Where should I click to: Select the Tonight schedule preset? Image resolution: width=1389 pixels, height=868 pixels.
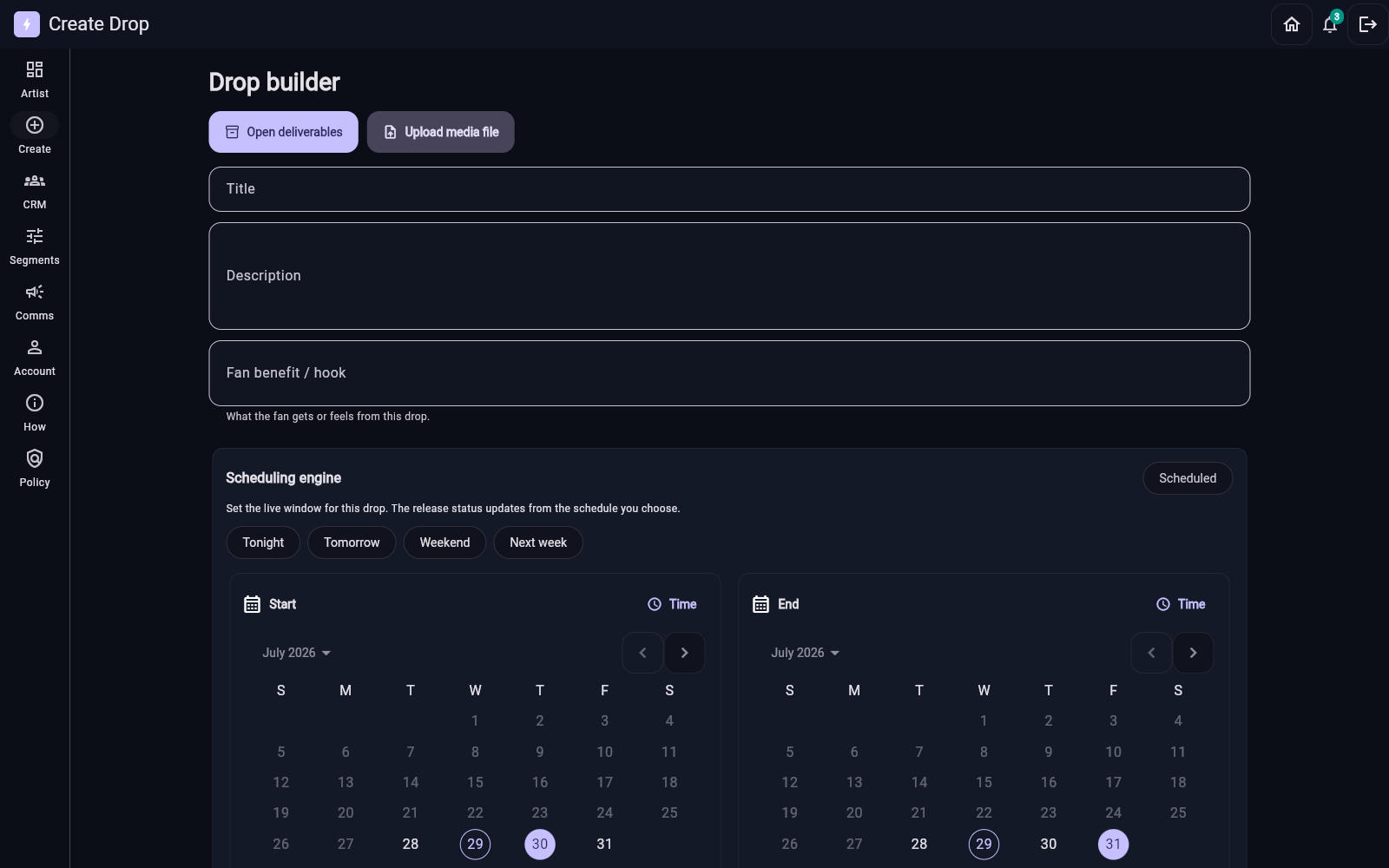[x=263, y=542]
